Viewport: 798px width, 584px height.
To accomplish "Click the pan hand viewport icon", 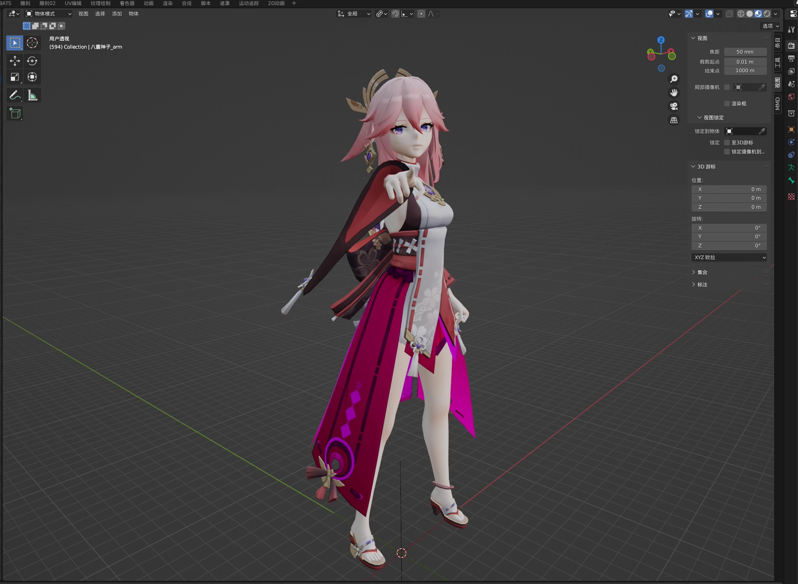I will pos(674,93).
